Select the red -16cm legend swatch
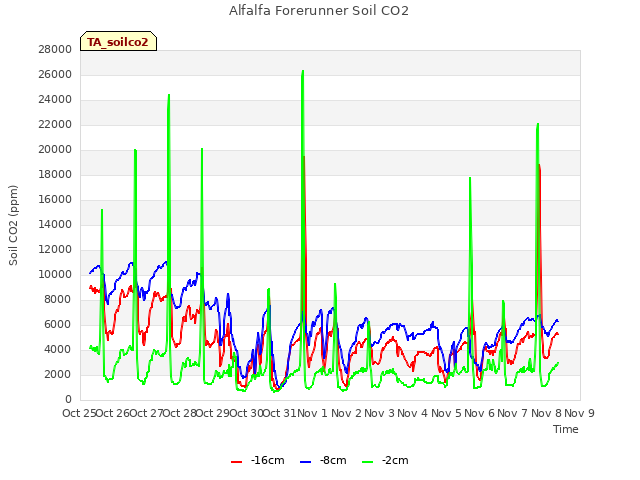The height and width of the screenshot is (480, 640). [236, 461]
